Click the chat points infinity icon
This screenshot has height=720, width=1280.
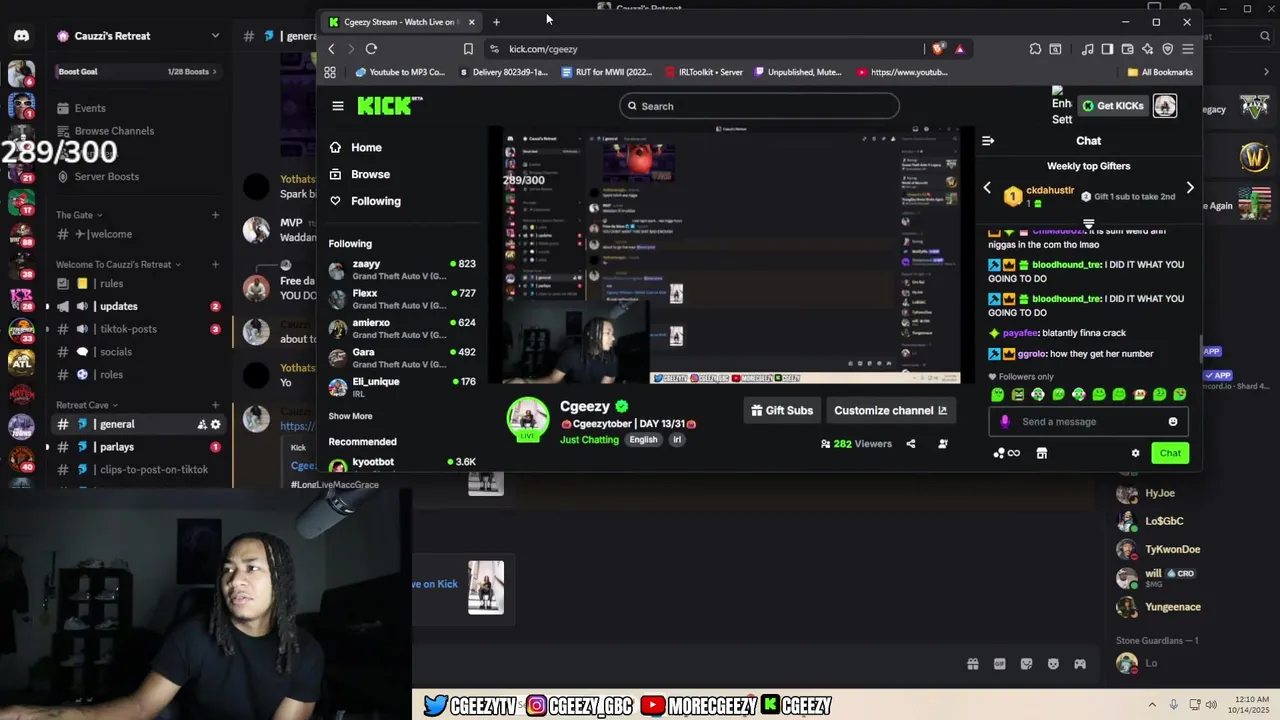(x=1006, y=453)
